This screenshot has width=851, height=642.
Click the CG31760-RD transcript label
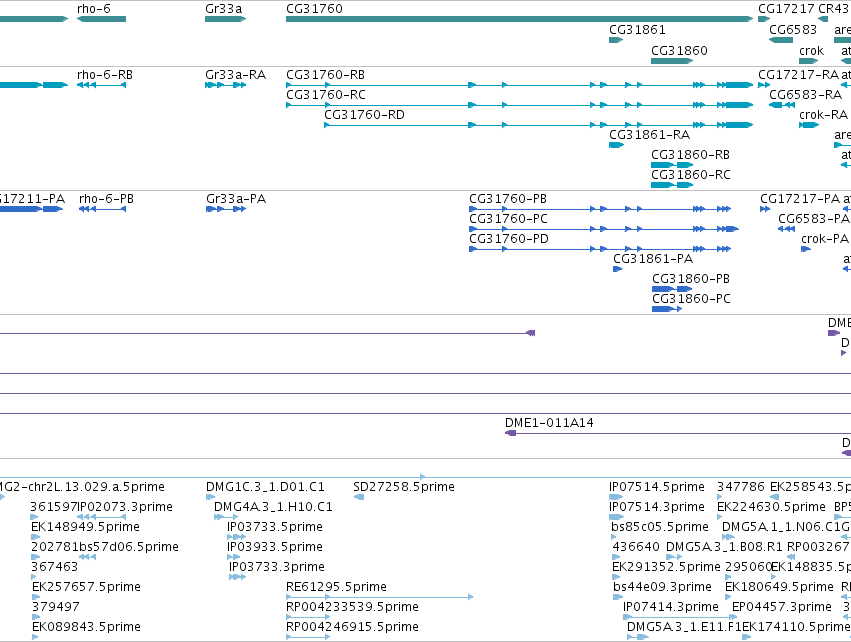click(x=365, y=115)
